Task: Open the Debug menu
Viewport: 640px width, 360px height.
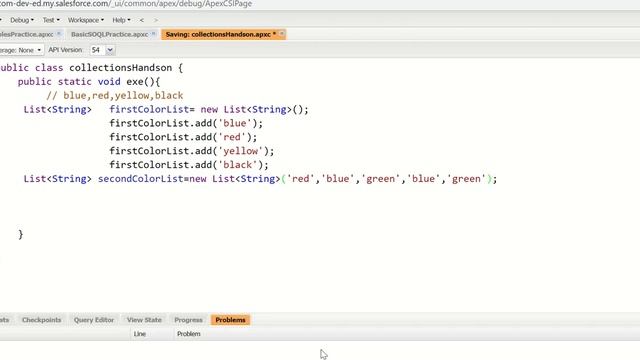Action: [x=22, y=20]
